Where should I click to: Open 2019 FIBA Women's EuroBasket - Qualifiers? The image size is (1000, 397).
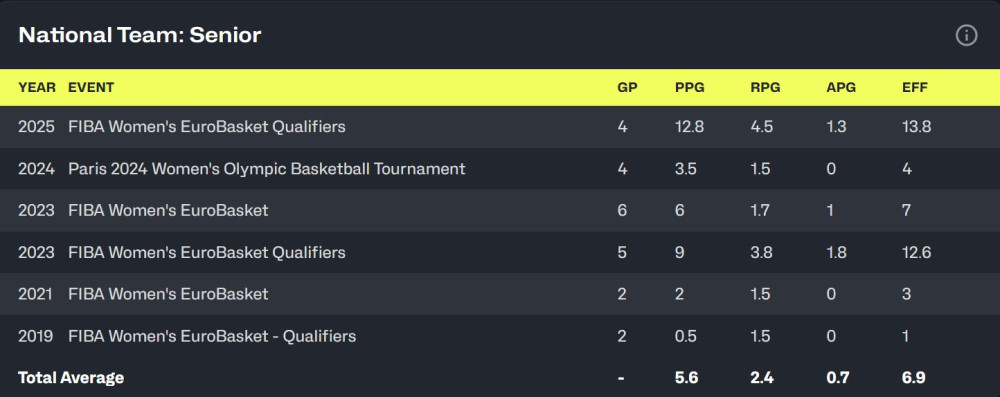[212, 336]
